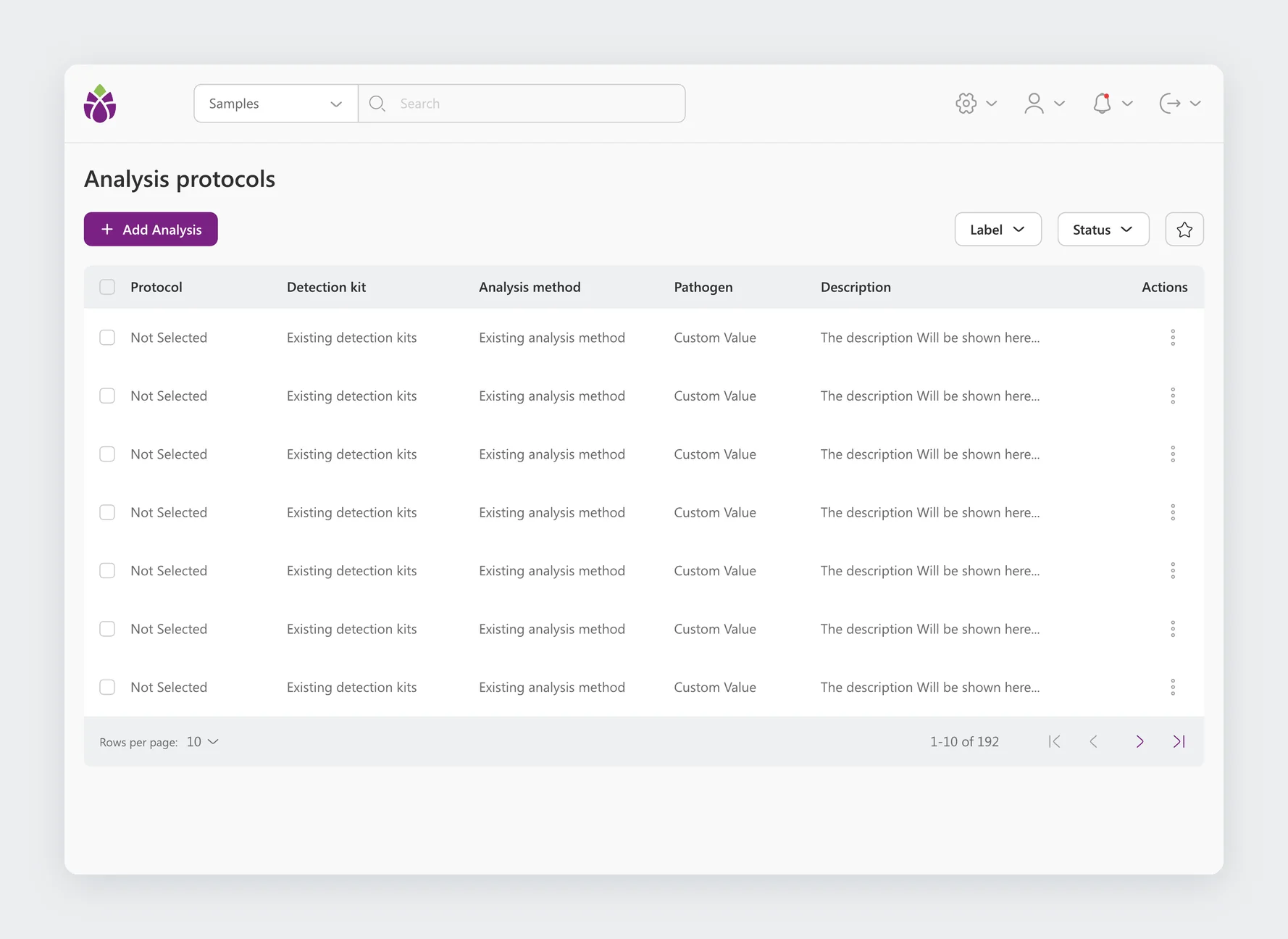1288x939 pixels.
Task: Check the third row's checkbox
Action: pos(107,454)
